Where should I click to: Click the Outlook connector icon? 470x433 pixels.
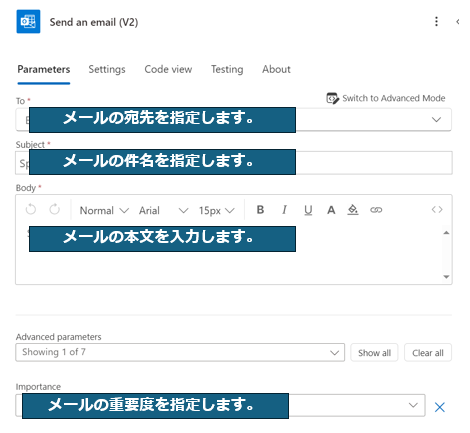[x=28, y=22]
